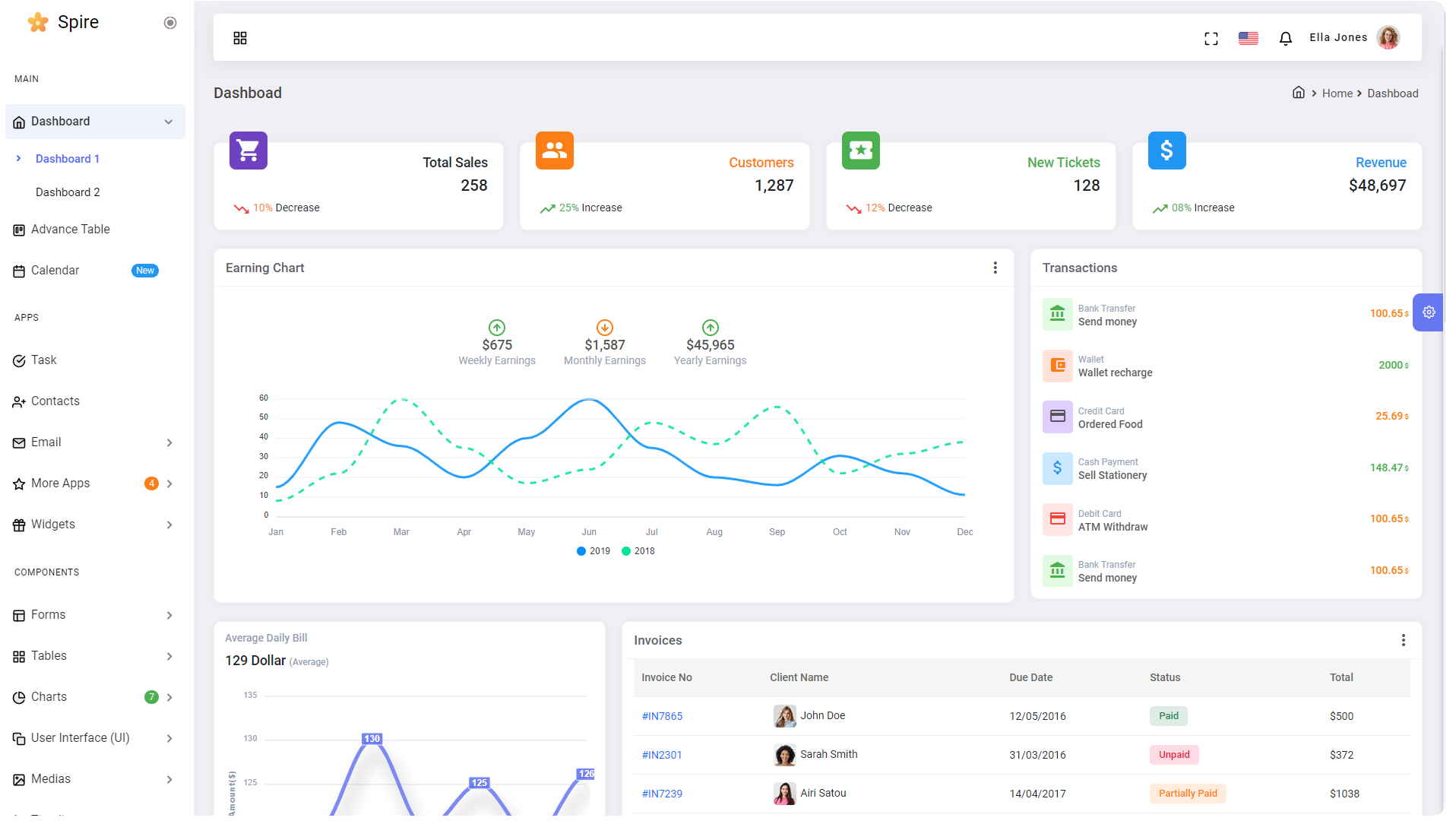Click Ella Jones profile avatar
Screen dimensions: 1456x821
tap(1388, 37)
